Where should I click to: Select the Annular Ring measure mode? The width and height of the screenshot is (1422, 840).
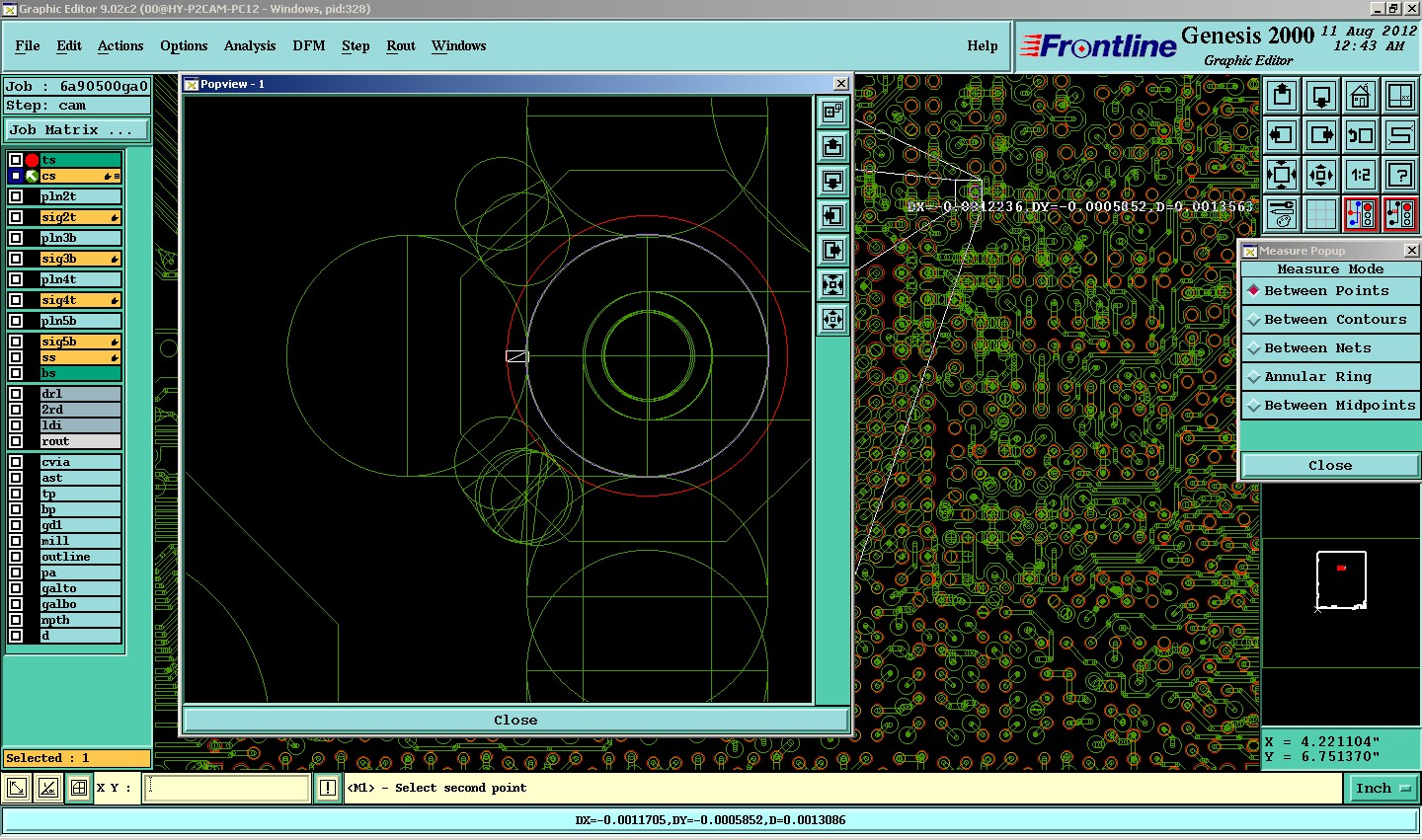click(1330, 377)
